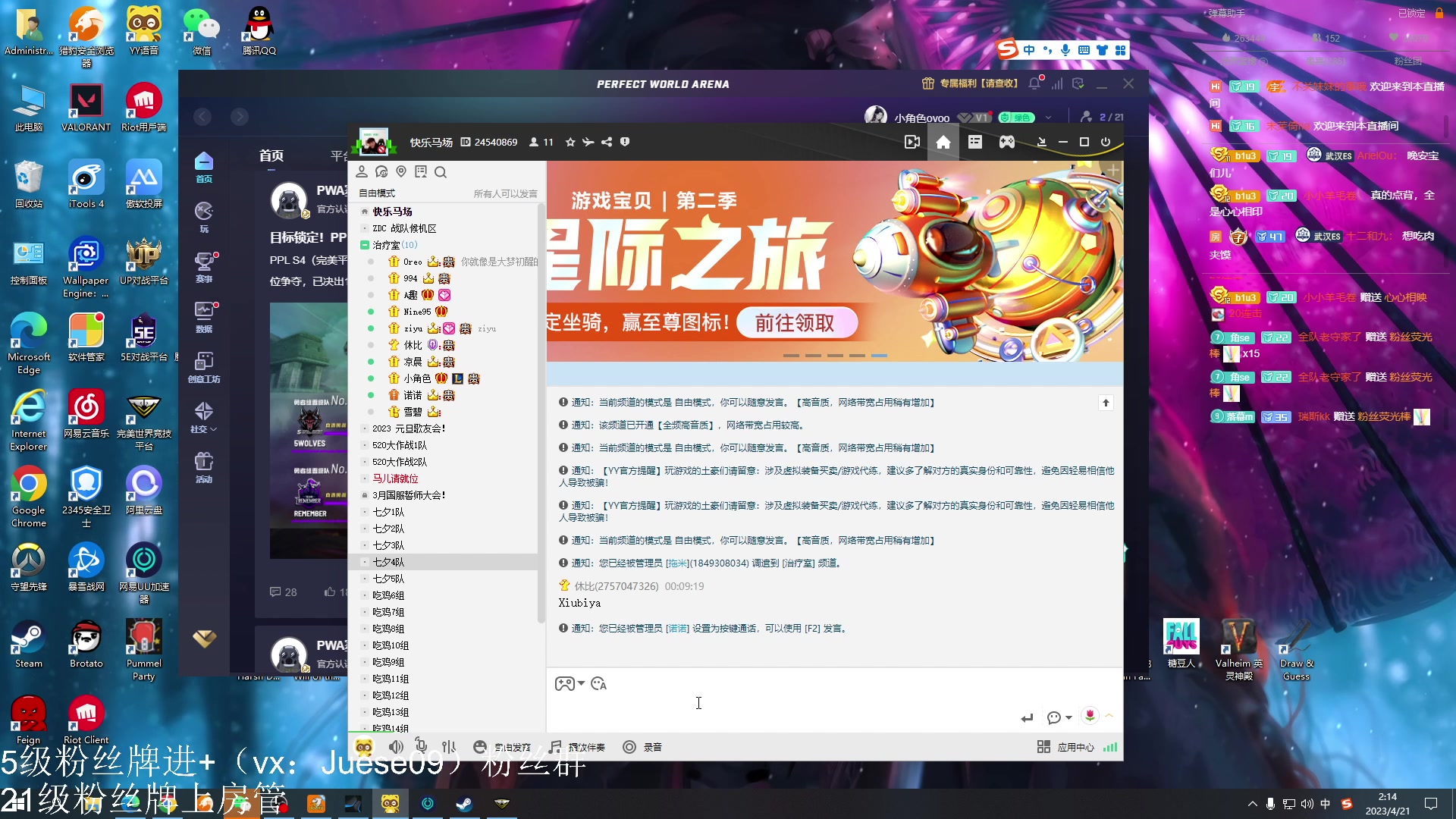
Task: Open 活动 sidebar item in Perfect World Arena
Action: [204, 468]
